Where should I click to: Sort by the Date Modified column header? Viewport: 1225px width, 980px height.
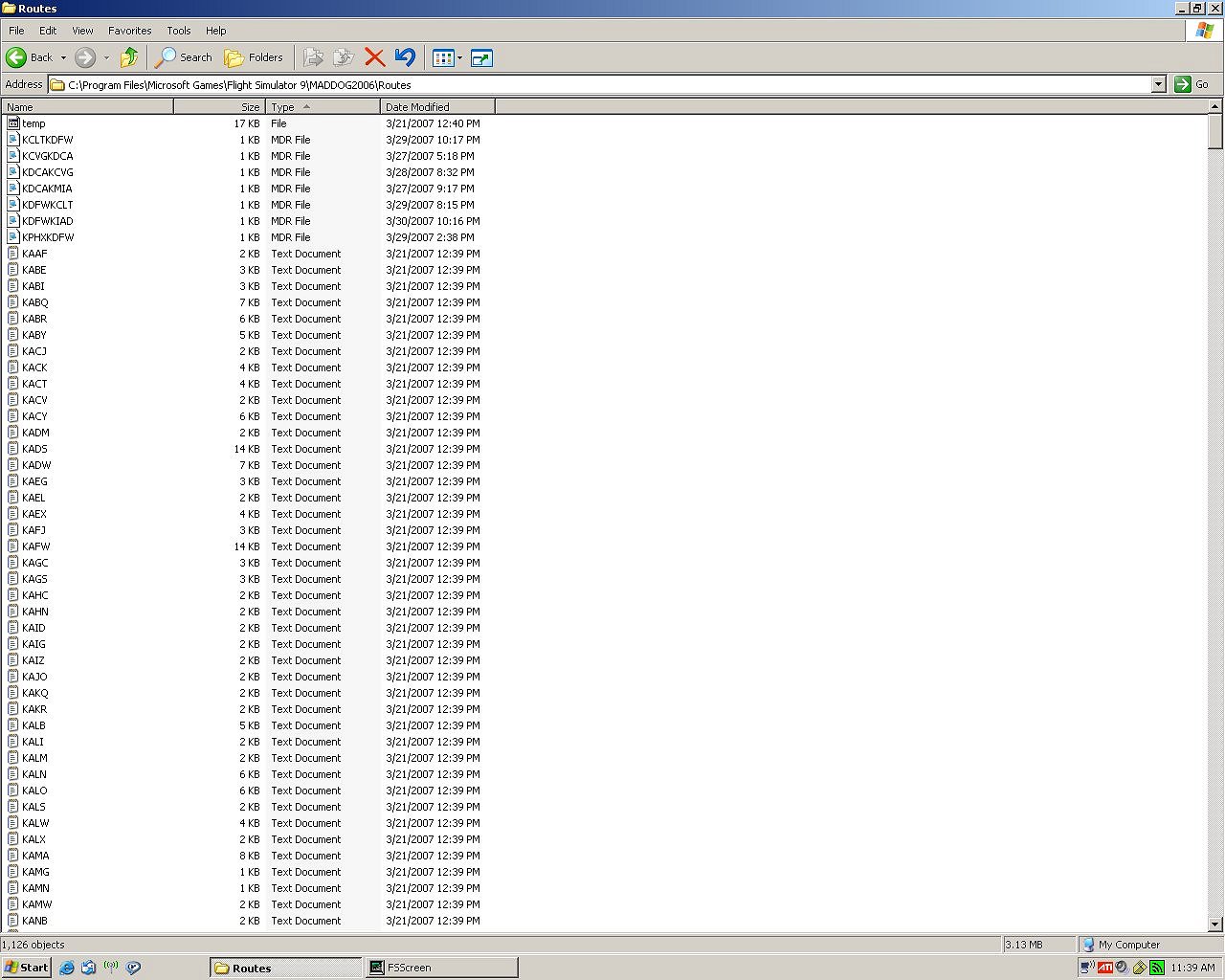coord(437,106)
